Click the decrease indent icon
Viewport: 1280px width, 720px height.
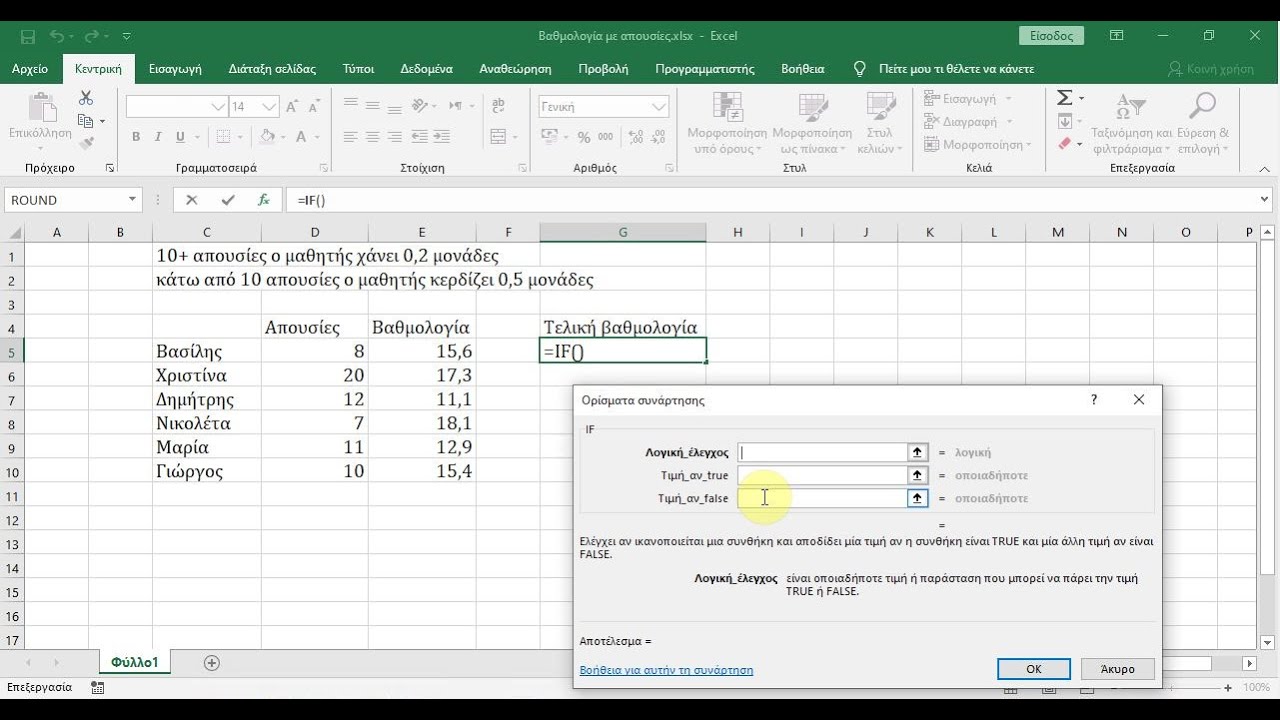[x=420, y=137]
